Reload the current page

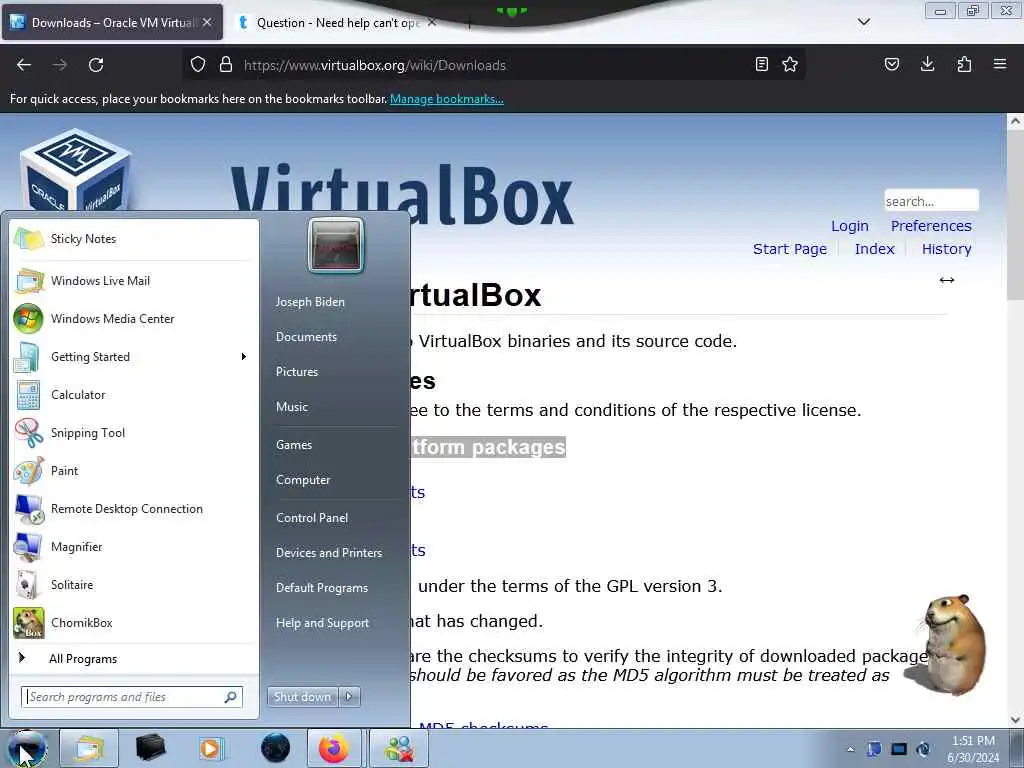point(96,65)
